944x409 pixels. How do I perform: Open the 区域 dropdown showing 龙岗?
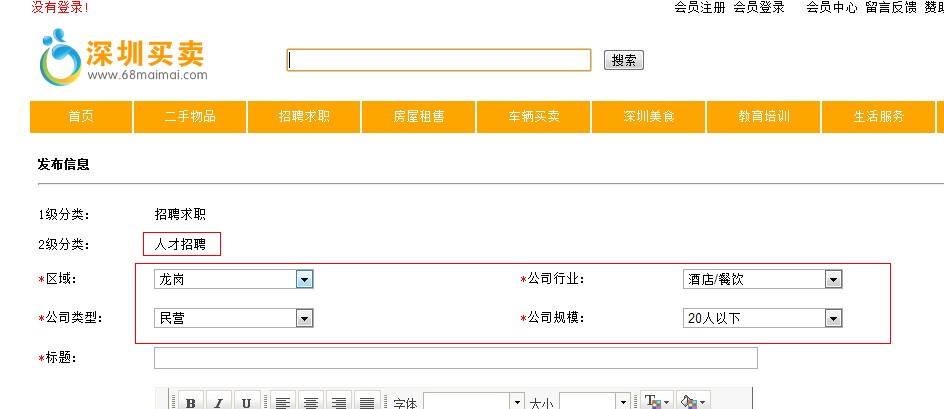coord(234,279)
